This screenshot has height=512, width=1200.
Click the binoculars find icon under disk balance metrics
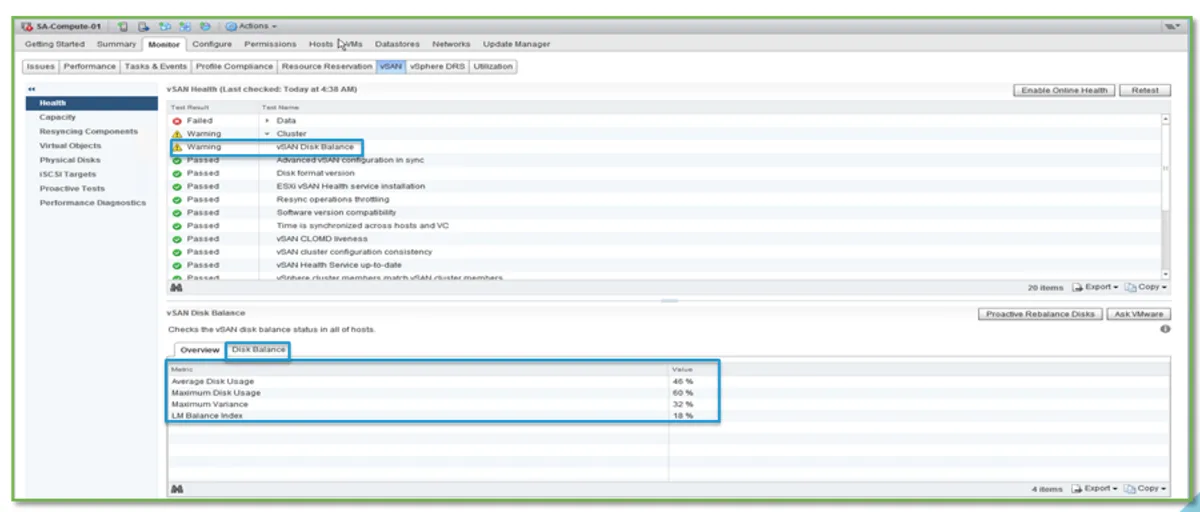176,488
